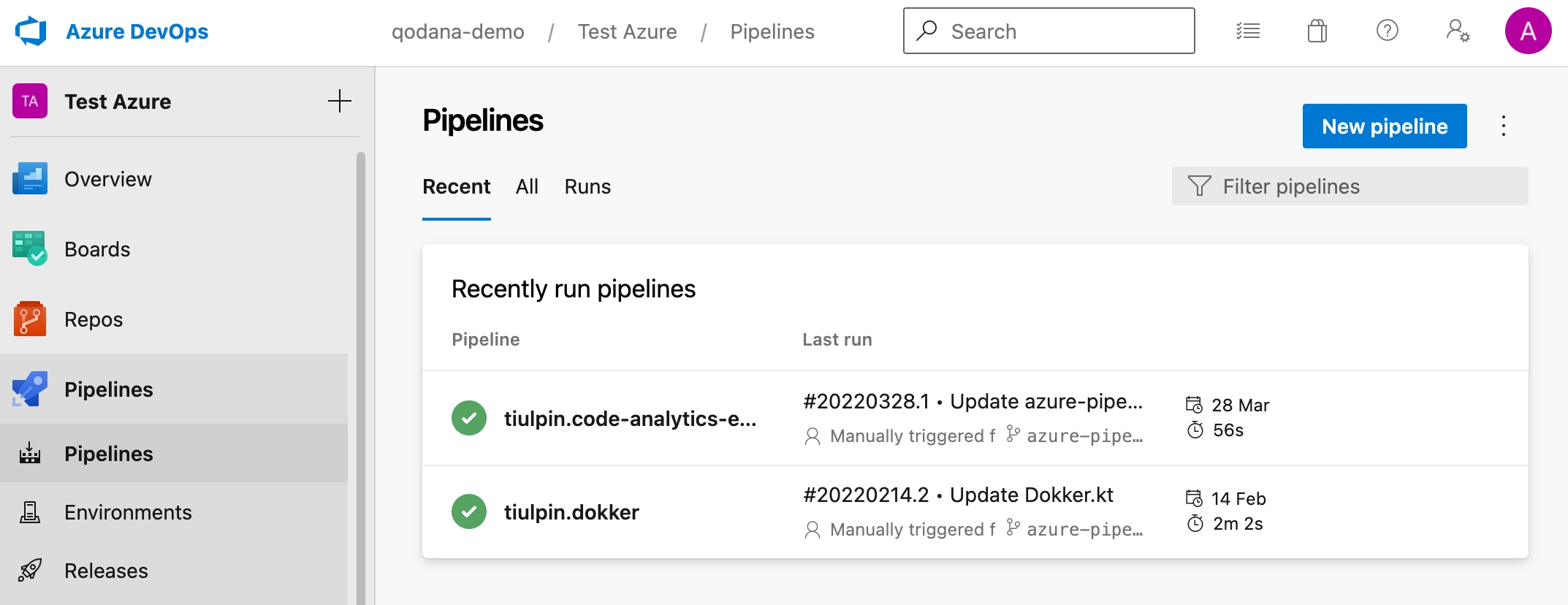Collapse the Pipelines hub group
Screen dimensions: 1568x605
[174, 389]
